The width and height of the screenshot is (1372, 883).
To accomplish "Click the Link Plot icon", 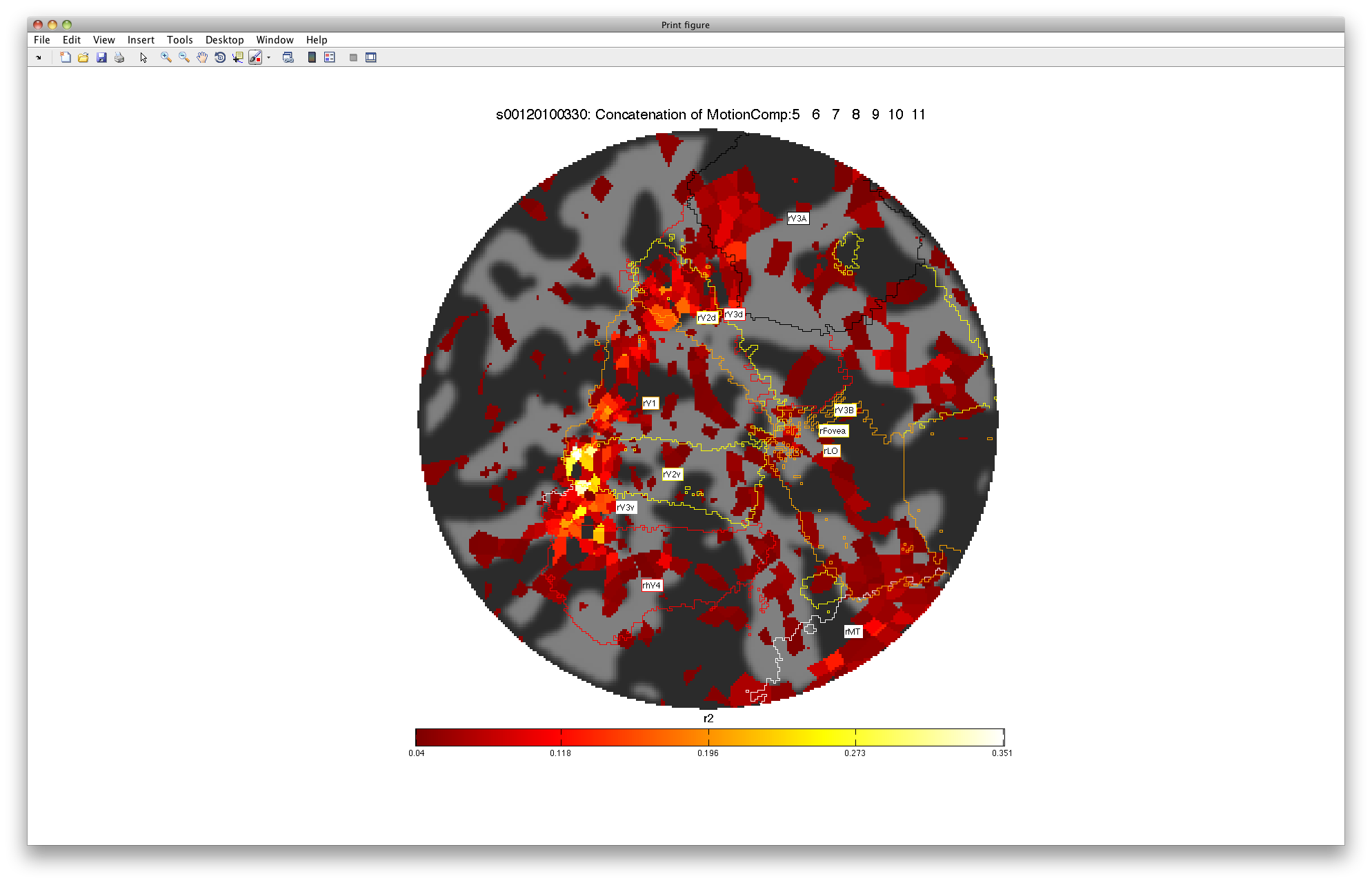I will 288,57.
